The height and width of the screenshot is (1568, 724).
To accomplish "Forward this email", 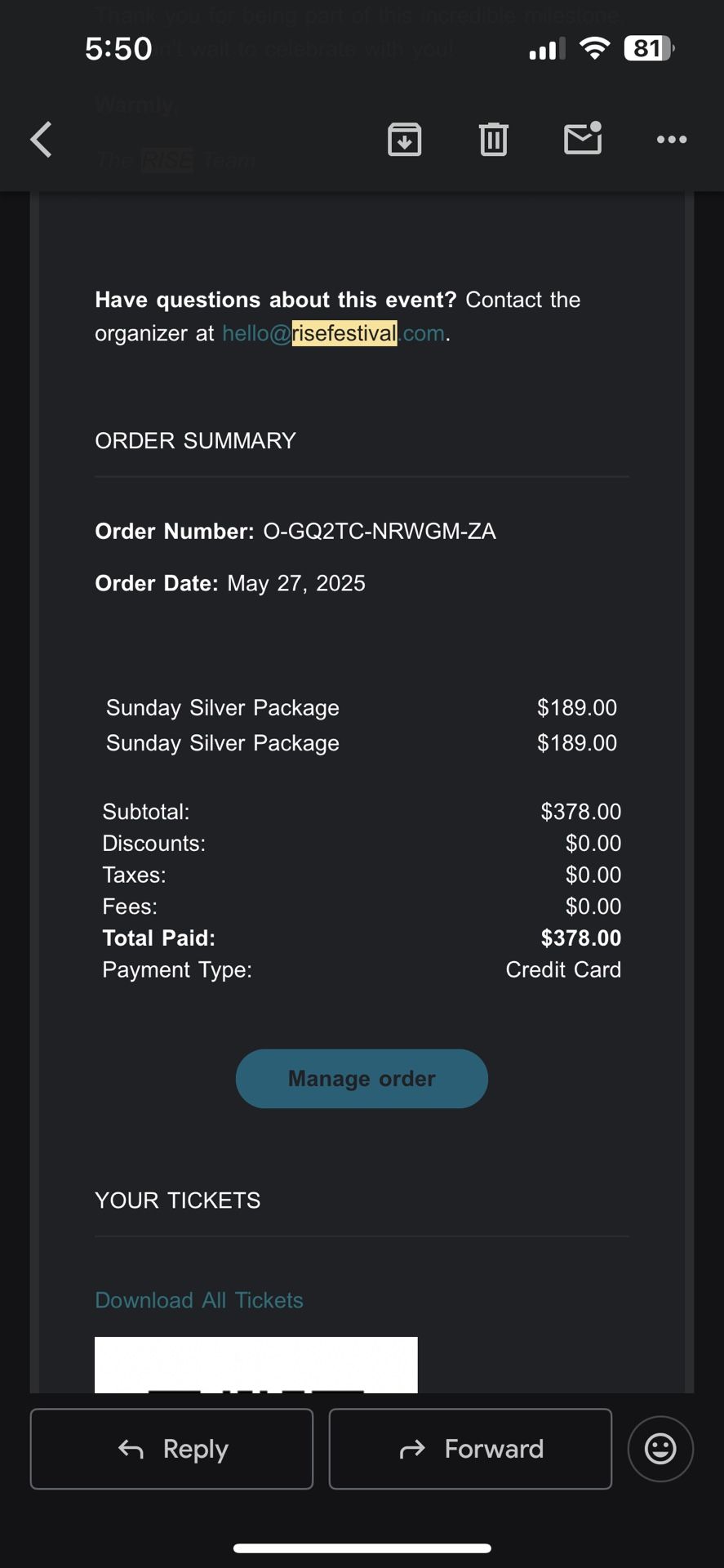I will tap(470, 1449).
